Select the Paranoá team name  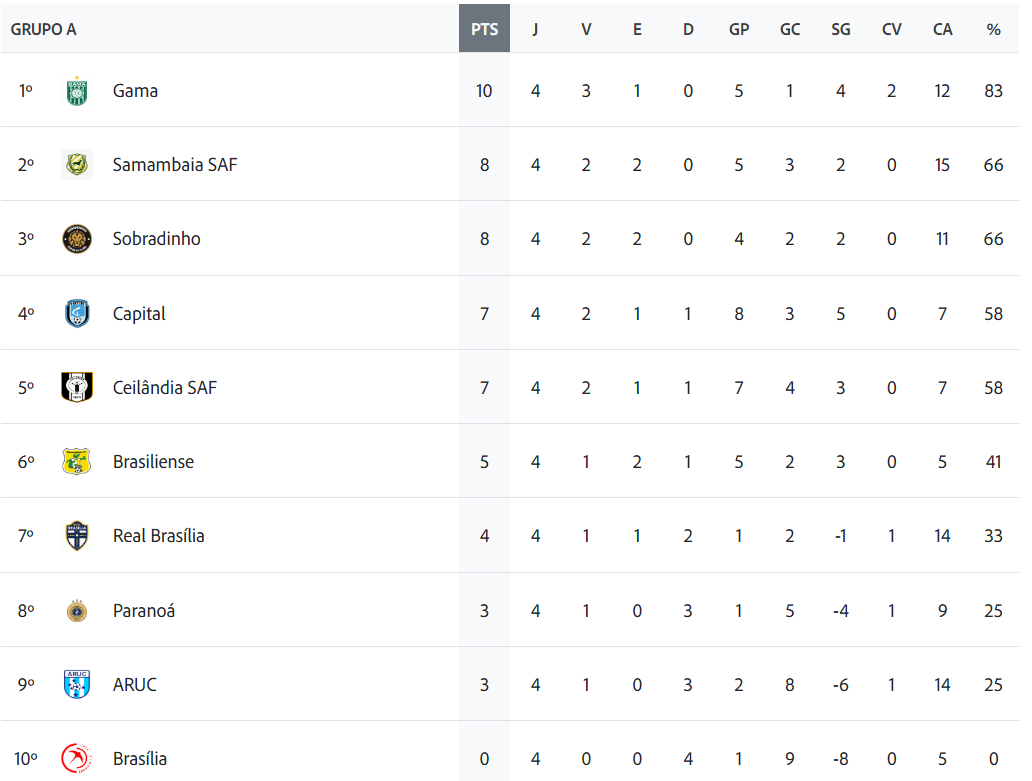[x=144, y=611]
